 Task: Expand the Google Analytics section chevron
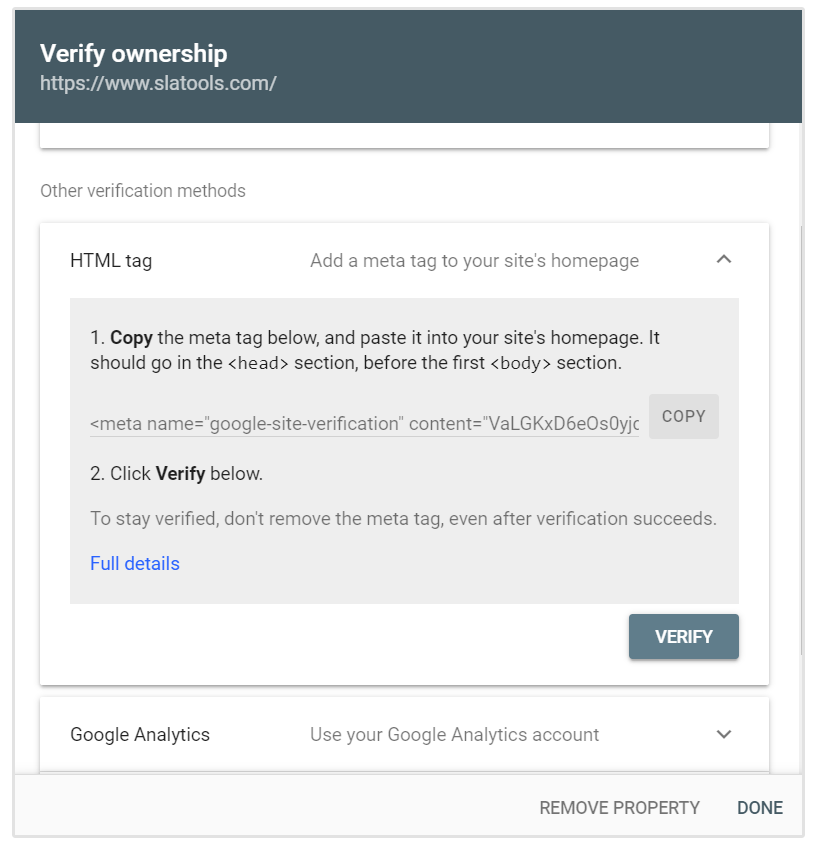(724, 734)
